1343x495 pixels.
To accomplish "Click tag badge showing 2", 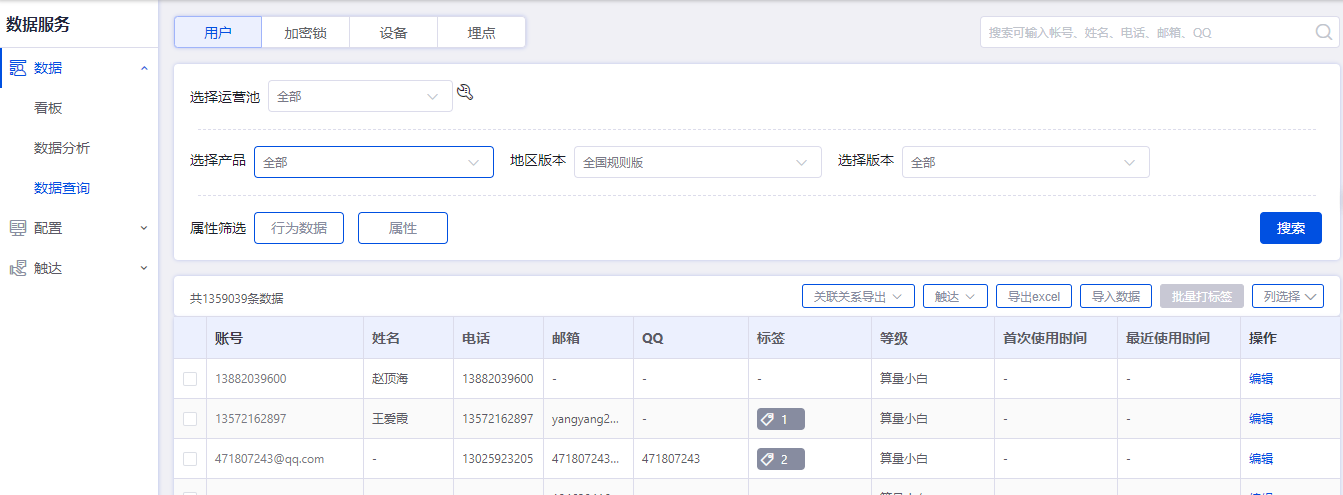I will pos(780,459).
